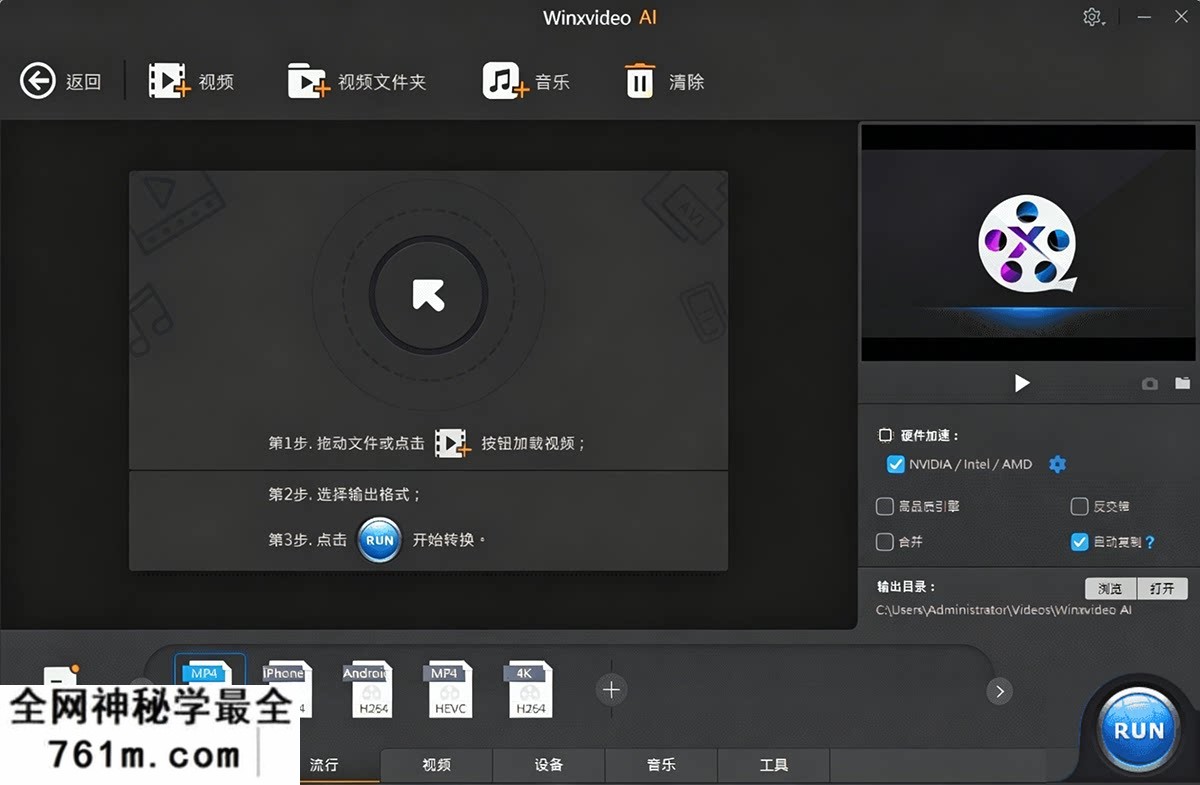Add a new preset with the plus button

612,689
